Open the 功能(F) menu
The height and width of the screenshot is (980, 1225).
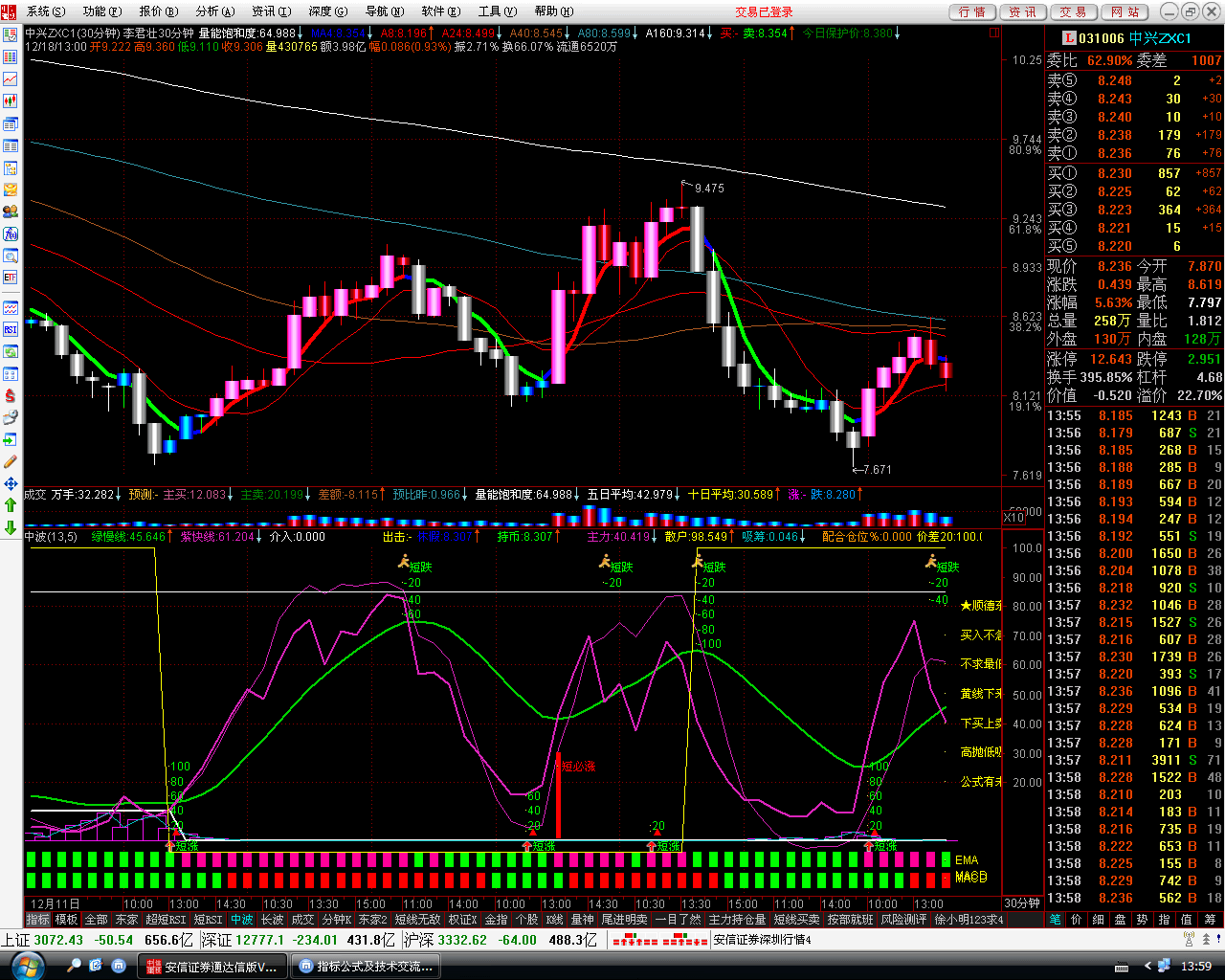pyautogui.click(x=101, y=11)
